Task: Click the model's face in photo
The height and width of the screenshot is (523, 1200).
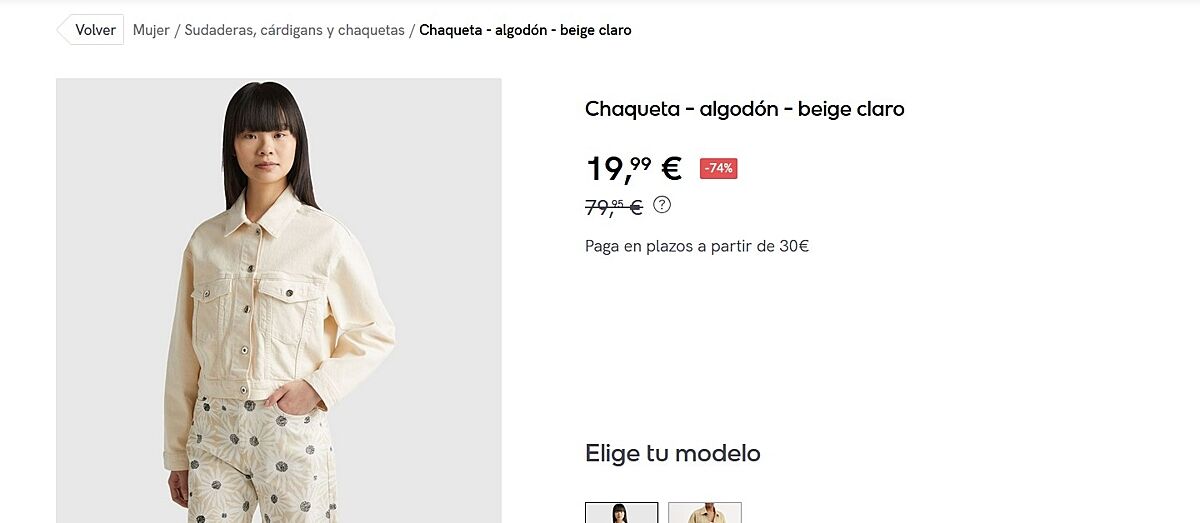Action: click(x=264, y=140)
